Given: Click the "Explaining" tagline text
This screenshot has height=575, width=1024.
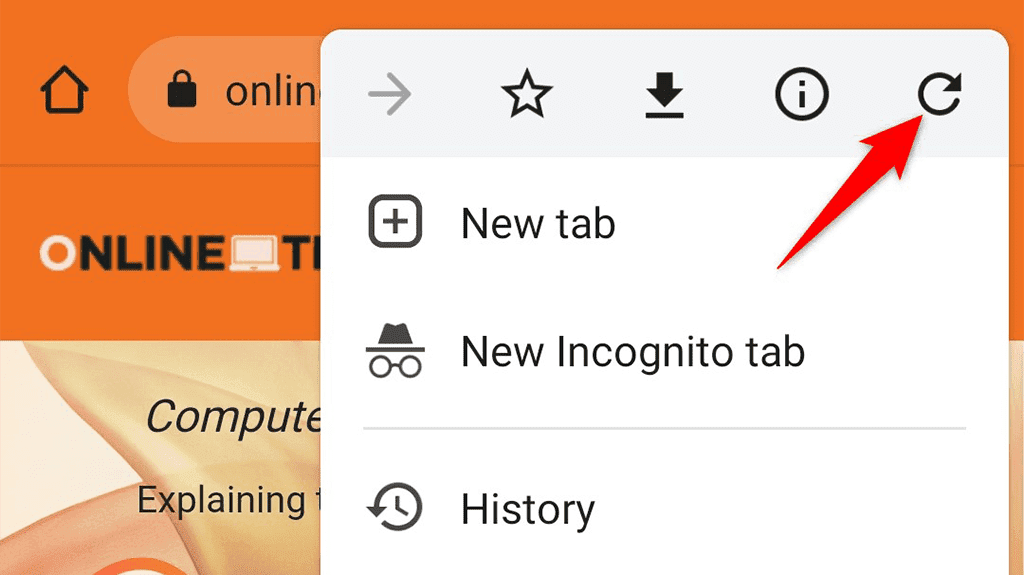Looking at the screenshot, I should [222, 499].
